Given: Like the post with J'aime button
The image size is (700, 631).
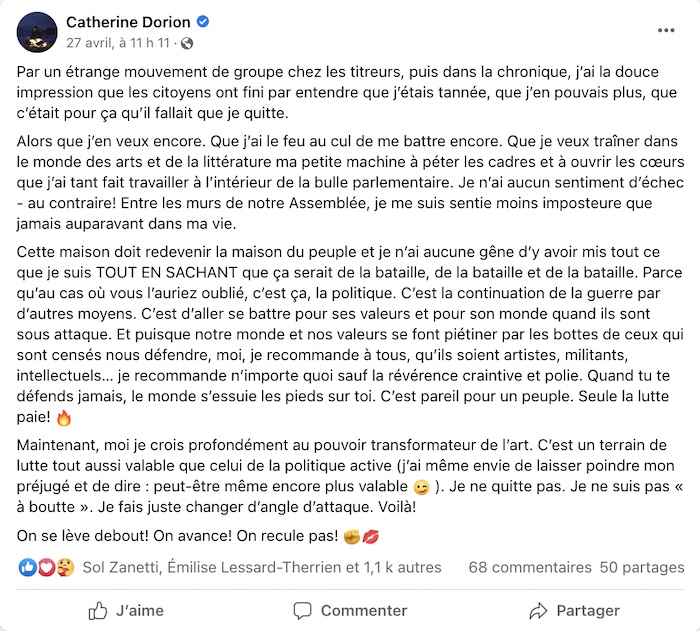Looking at the screenshot, I should pos(126,610).
